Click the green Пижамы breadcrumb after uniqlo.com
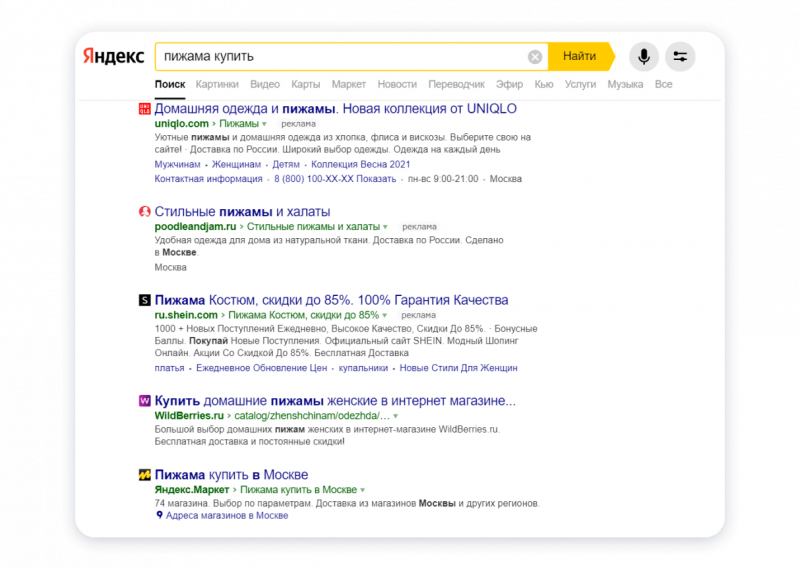The width and height of the screenshot is (800, 569). (x=239, y=123)
